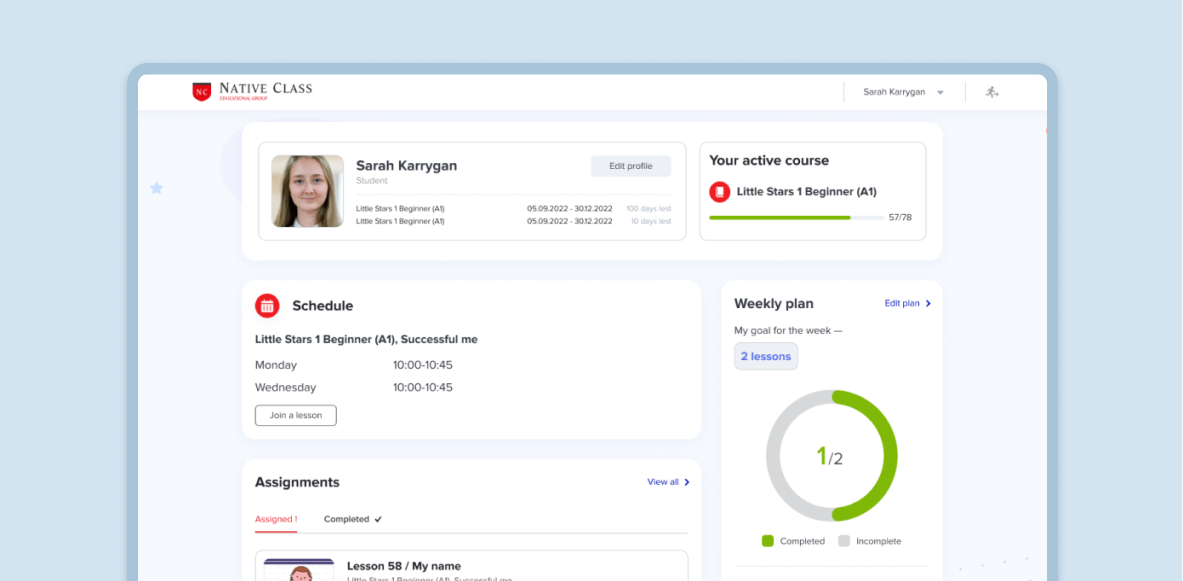Click Sarah Karrygan's profile photo
This screenshot has height=581, width=1183.
click(307, 191)
